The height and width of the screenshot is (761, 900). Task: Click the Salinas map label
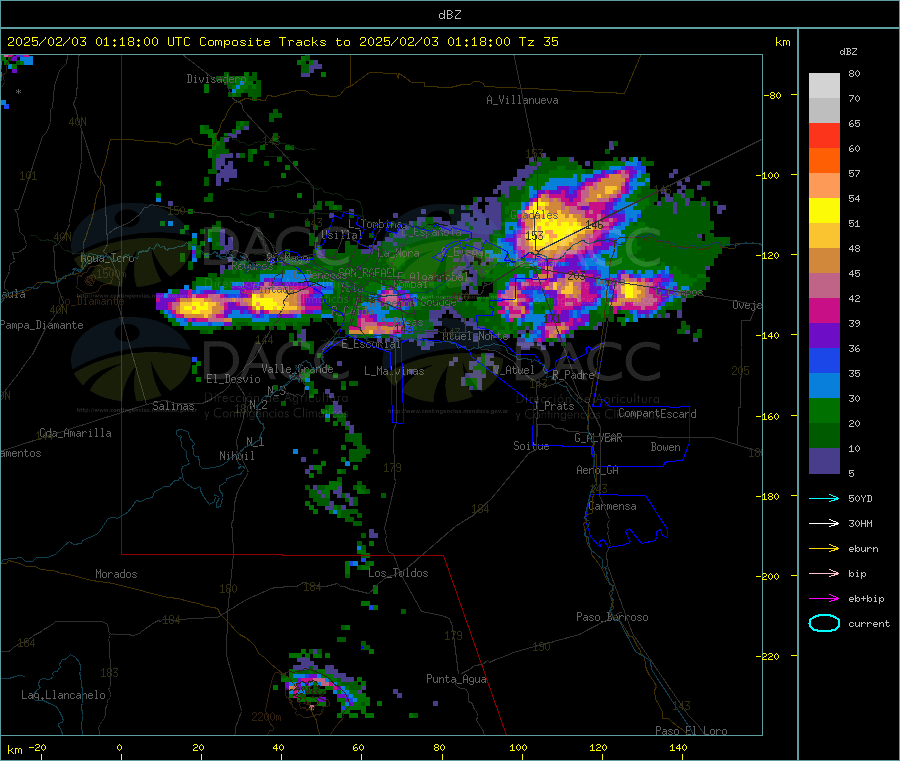pyautogui.click(x=173, y=406)
